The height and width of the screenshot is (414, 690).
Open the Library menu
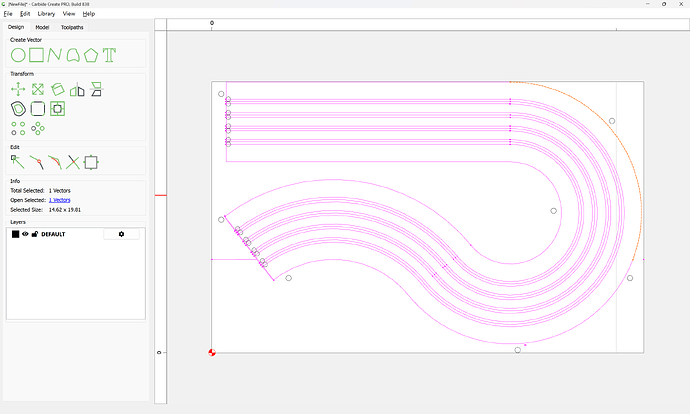[x=46, y=14]
